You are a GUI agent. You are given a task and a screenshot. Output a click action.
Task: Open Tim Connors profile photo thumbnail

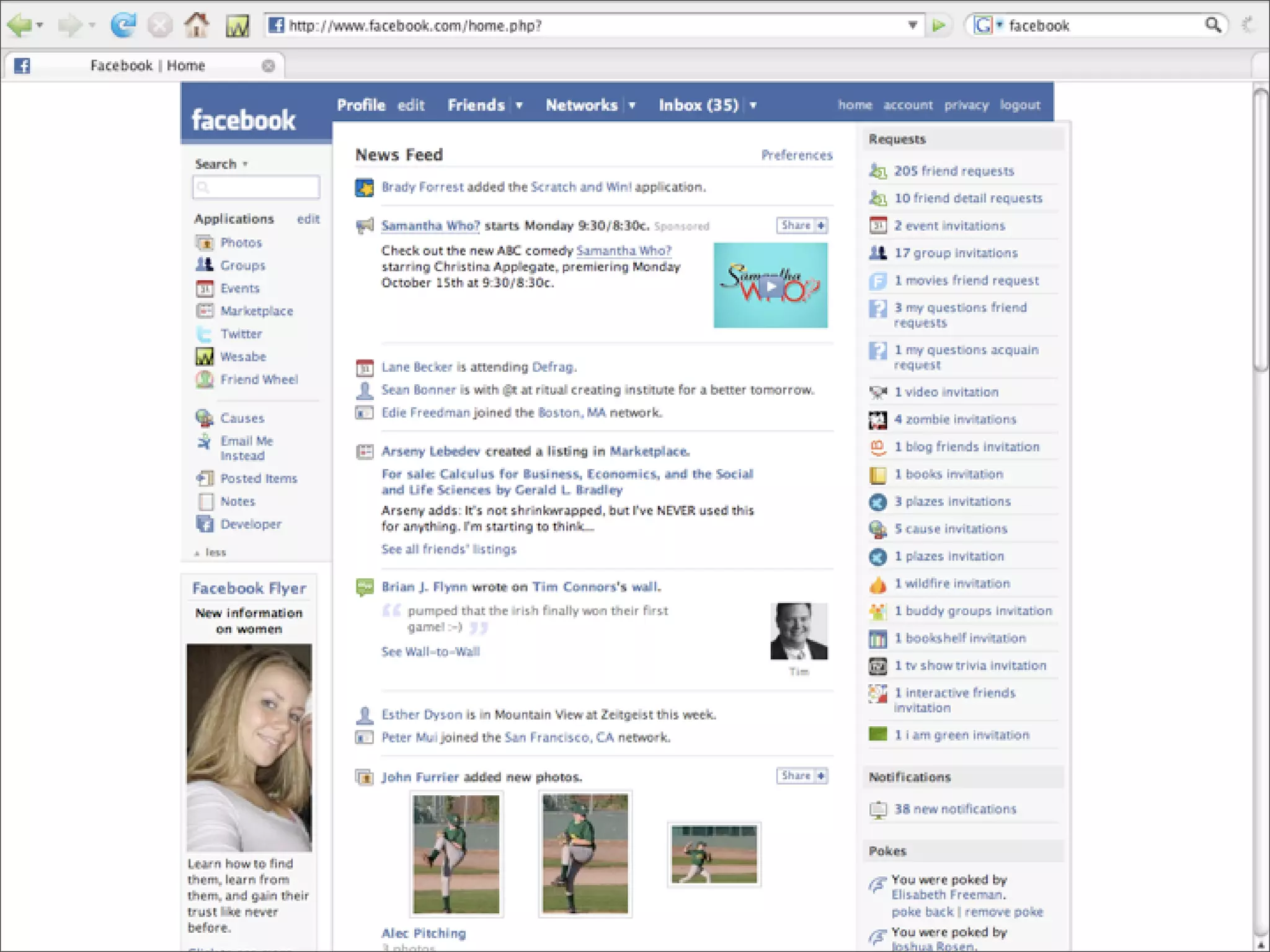[799, 632]
